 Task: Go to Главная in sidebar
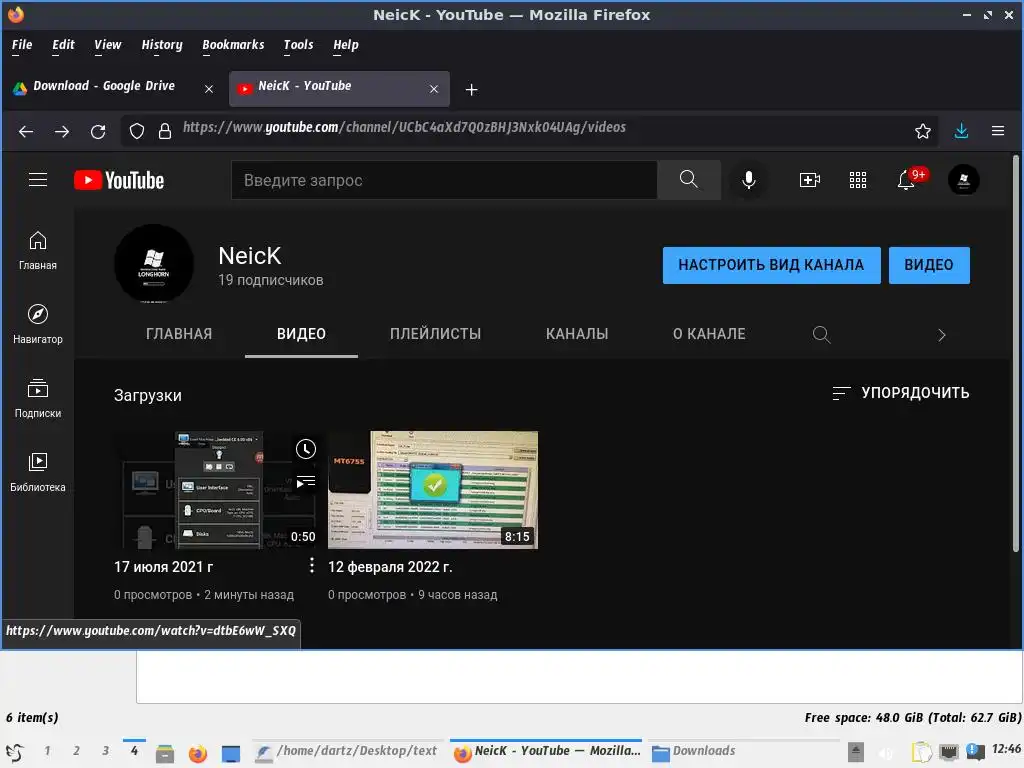tap(38, 251)
